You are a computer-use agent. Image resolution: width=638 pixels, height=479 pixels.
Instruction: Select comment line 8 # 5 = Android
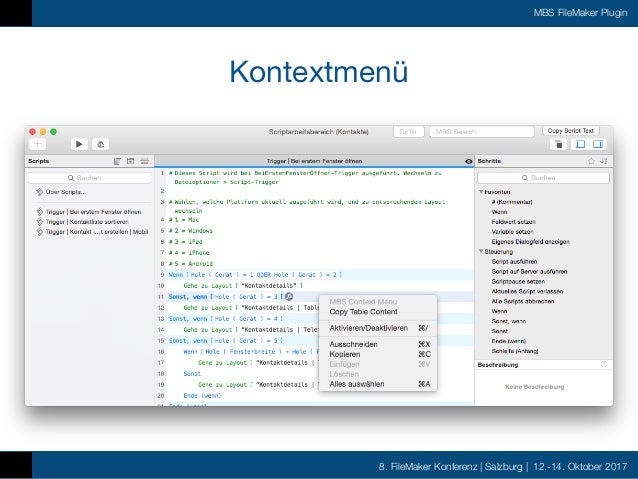190,264
